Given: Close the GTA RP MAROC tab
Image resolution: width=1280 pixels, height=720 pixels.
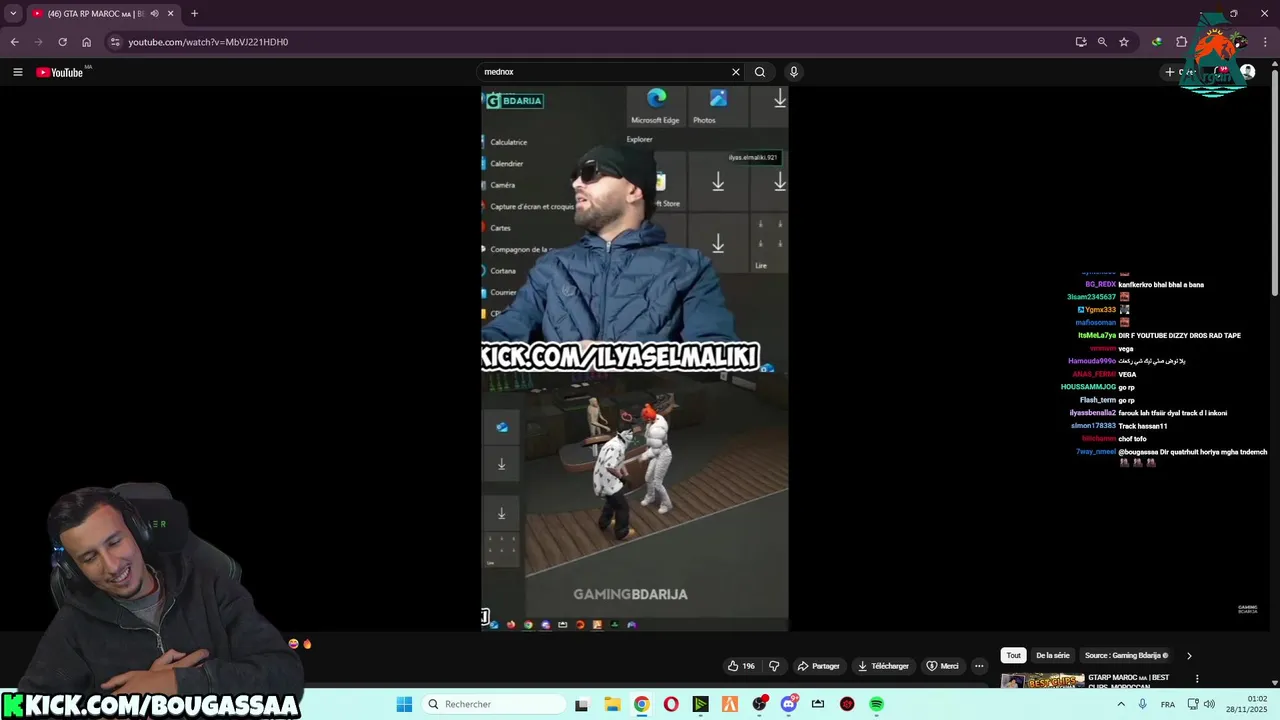Looking at the screenshot, I should point(170,14).
